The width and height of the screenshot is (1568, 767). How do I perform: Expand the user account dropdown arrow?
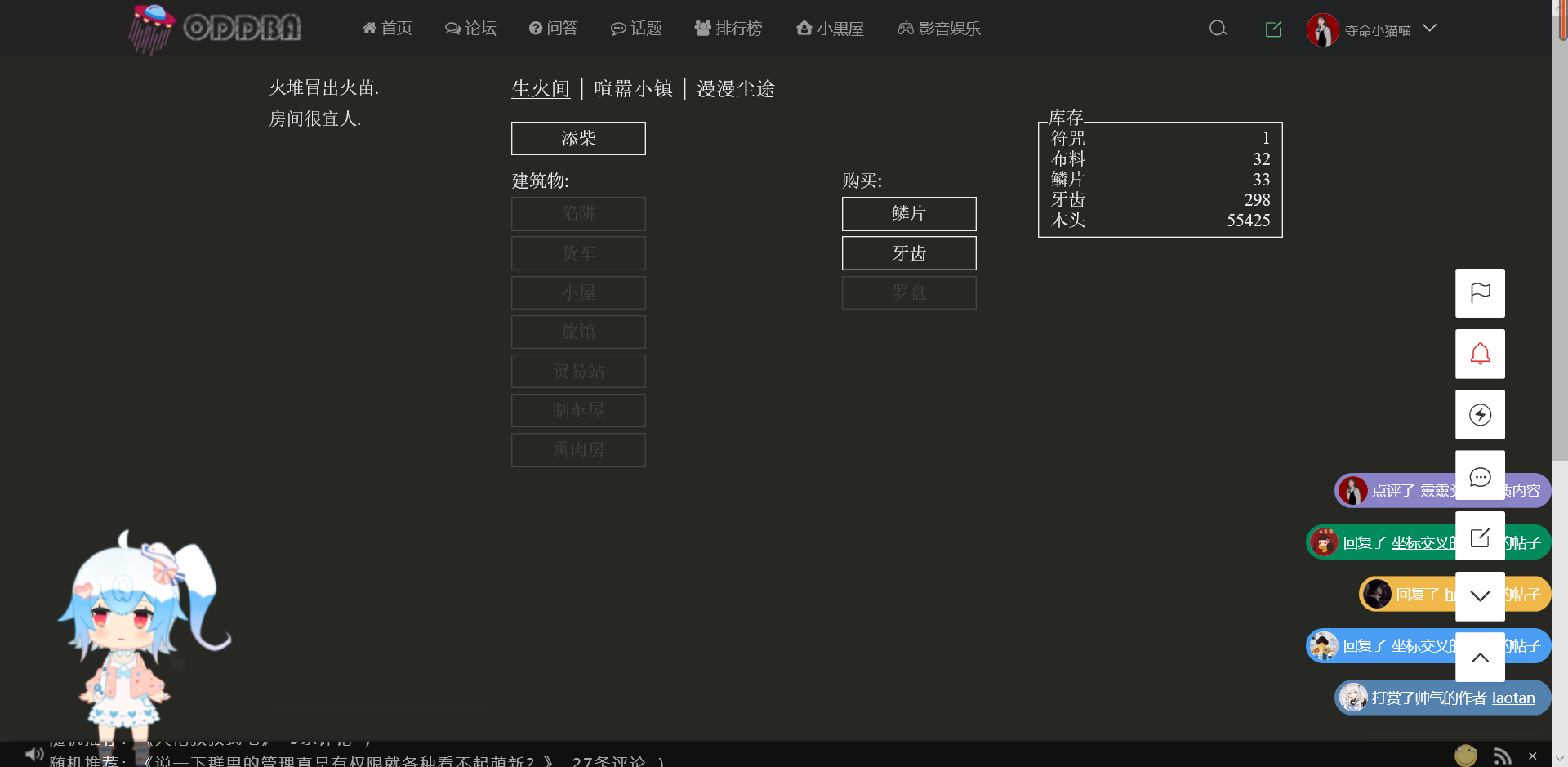[x=1429, y=29]
